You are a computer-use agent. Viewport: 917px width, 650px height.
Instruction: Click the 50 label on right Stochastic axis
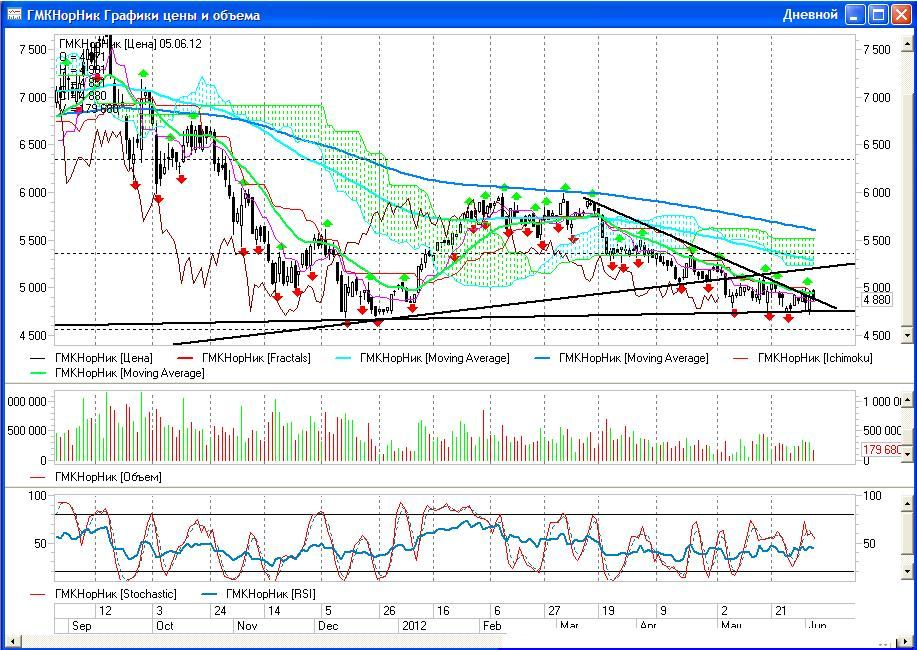point(869,544)
